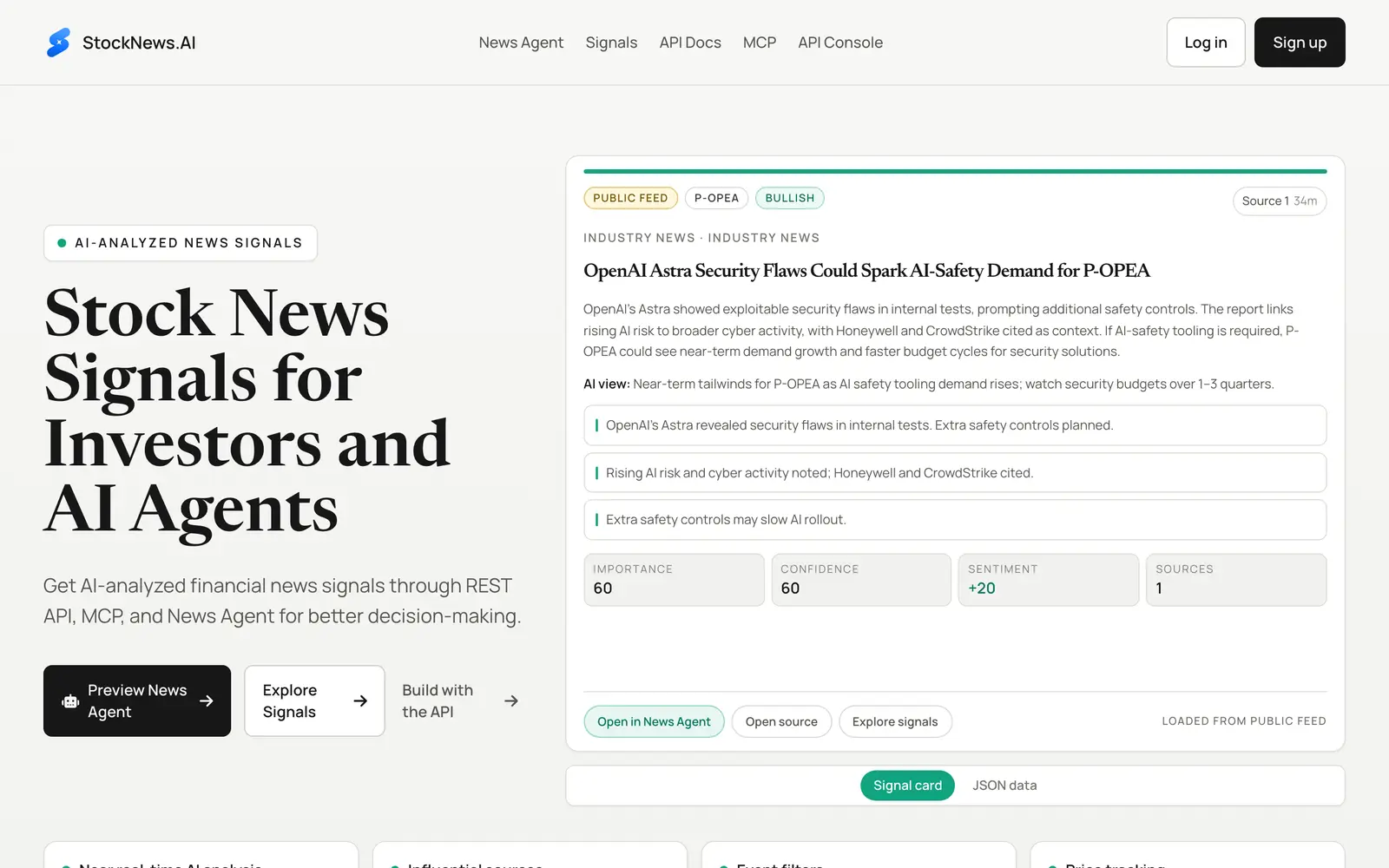
Task: Switch to the JSON data tab
Action: pyautogui.click(x=1004, y=786)
